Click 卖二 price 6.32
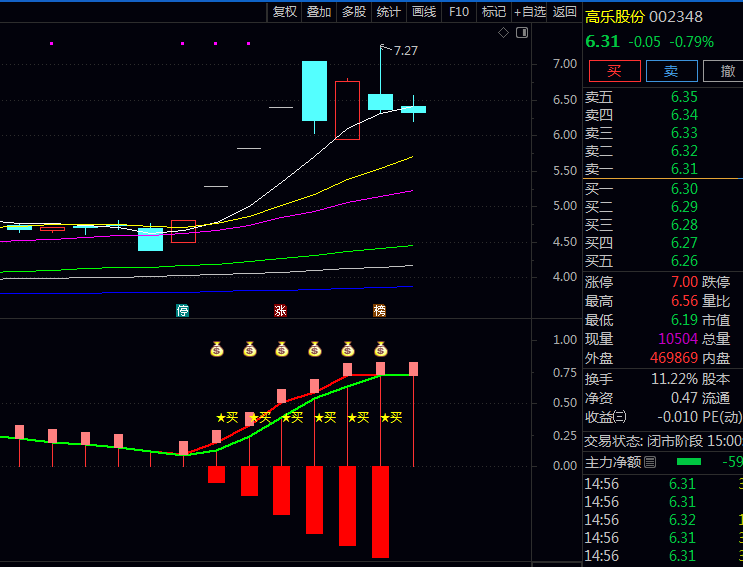Image resolution: width=743 pixels, height=567 pixels. tap(684, 151)
